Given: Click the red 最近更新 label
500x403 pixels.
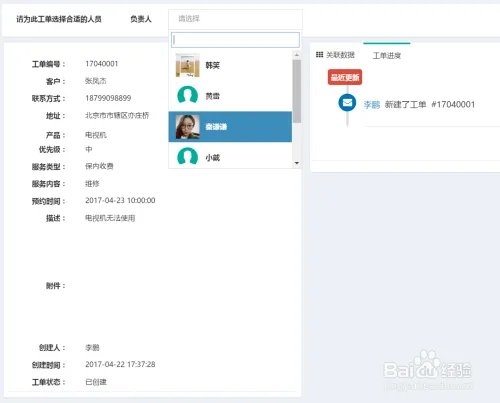Looking at the screenshot, I should pyautogui.click(x=345, y=77).
